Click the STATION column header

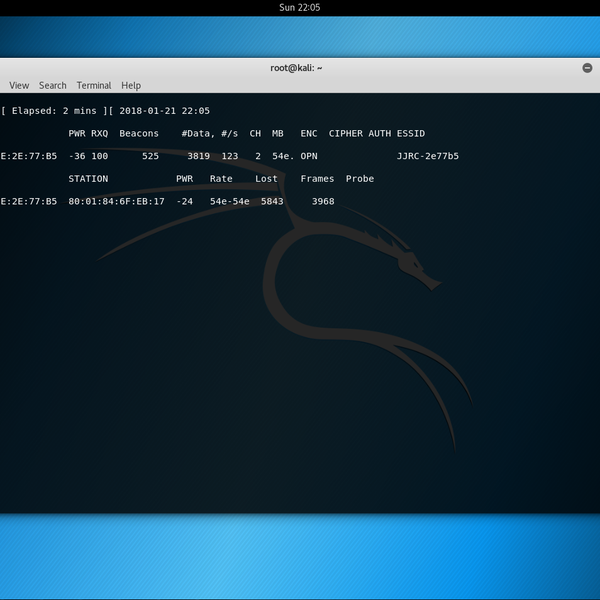pos(88,179)
